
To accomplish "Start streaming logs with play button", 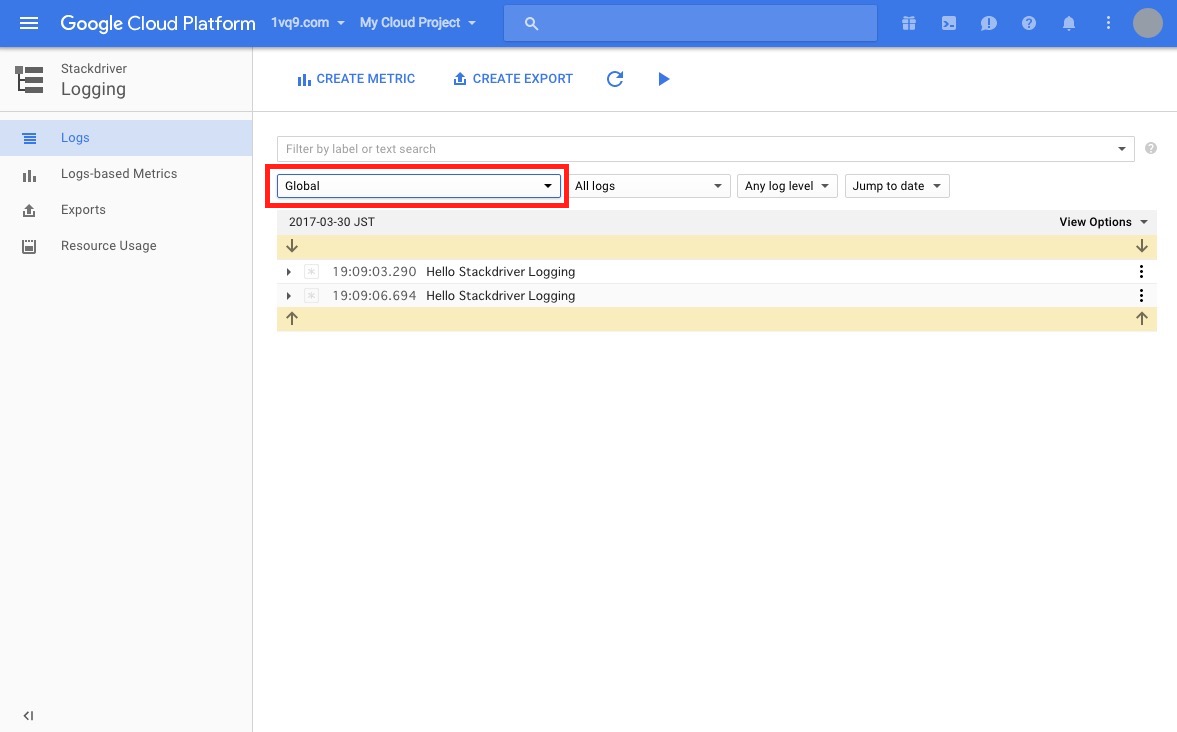I will coord(664,79).
